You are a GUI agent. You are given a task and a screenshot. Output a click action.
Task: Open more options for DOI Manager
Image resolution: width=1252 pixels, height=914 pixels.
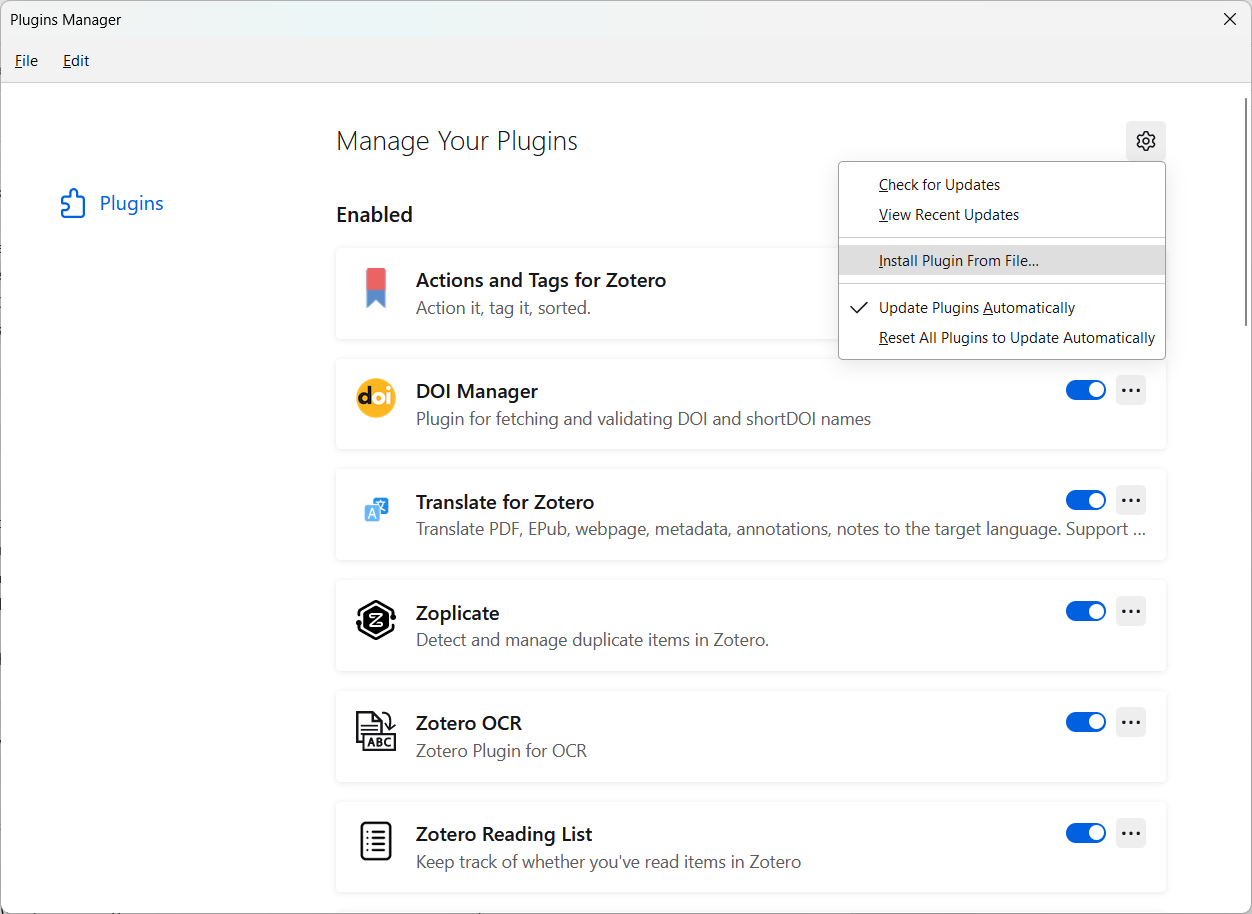pyautogui.click(x=1131, y=390)
